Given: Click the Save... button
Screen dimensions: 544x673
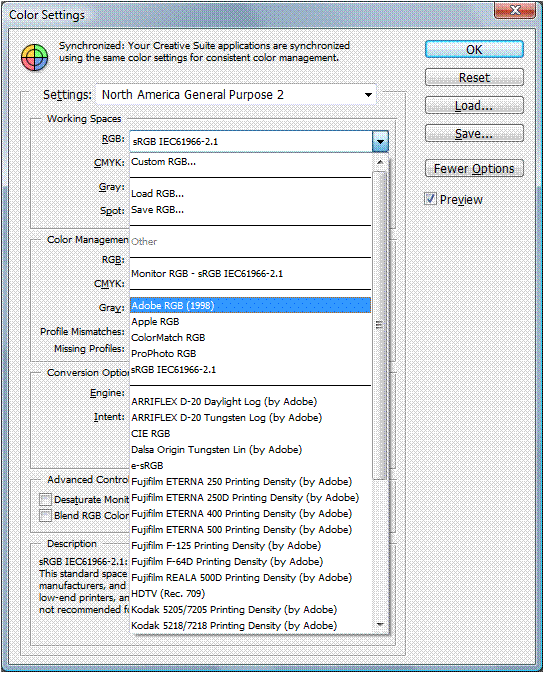Looking at the screenshot, I should click(474, 133).
